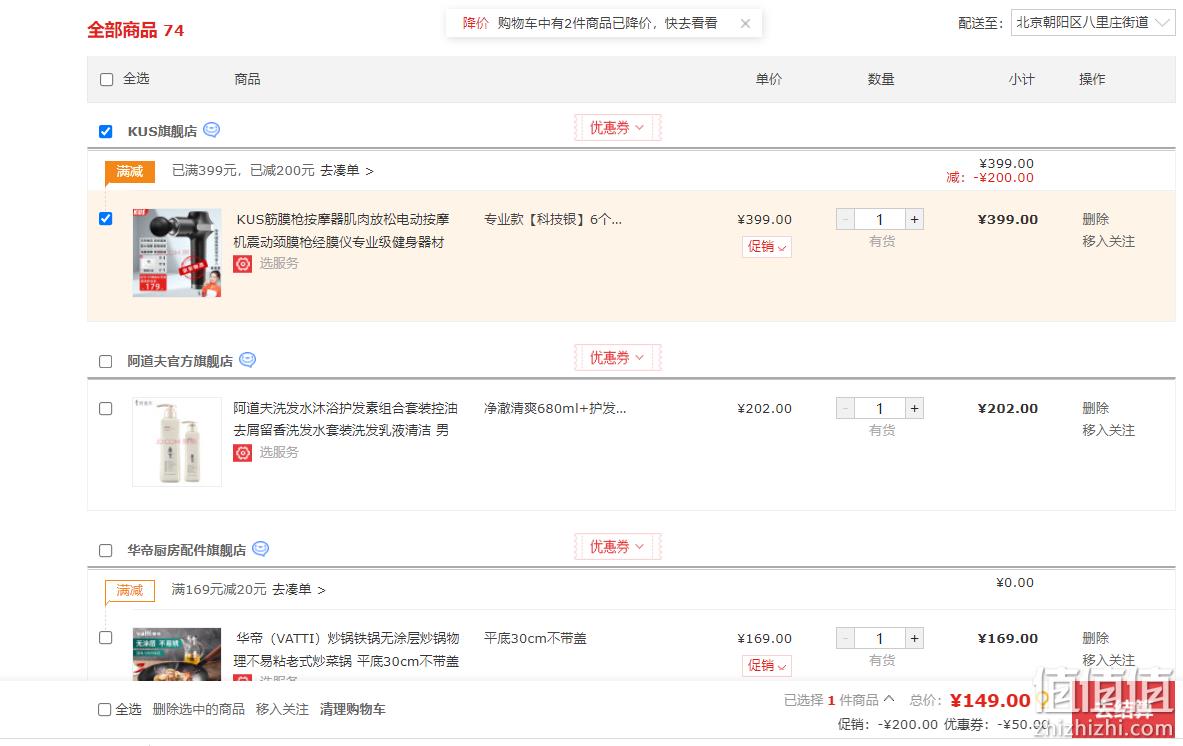Move KUS筋膜枪 to 移入关注
Viewport: 1183px width, 746px height.
(x=1108, y=241)
